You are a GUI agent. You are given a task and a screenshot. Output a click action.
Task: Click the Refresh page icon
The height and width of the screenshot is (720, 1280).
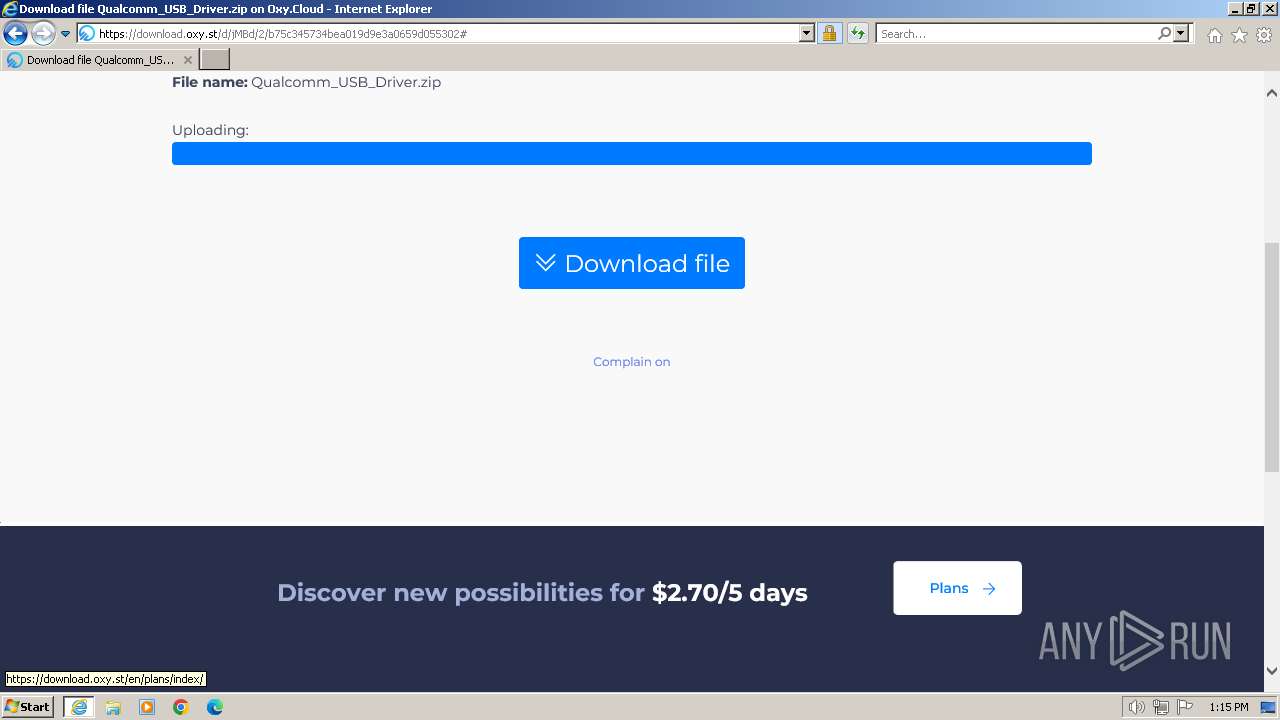858,34
